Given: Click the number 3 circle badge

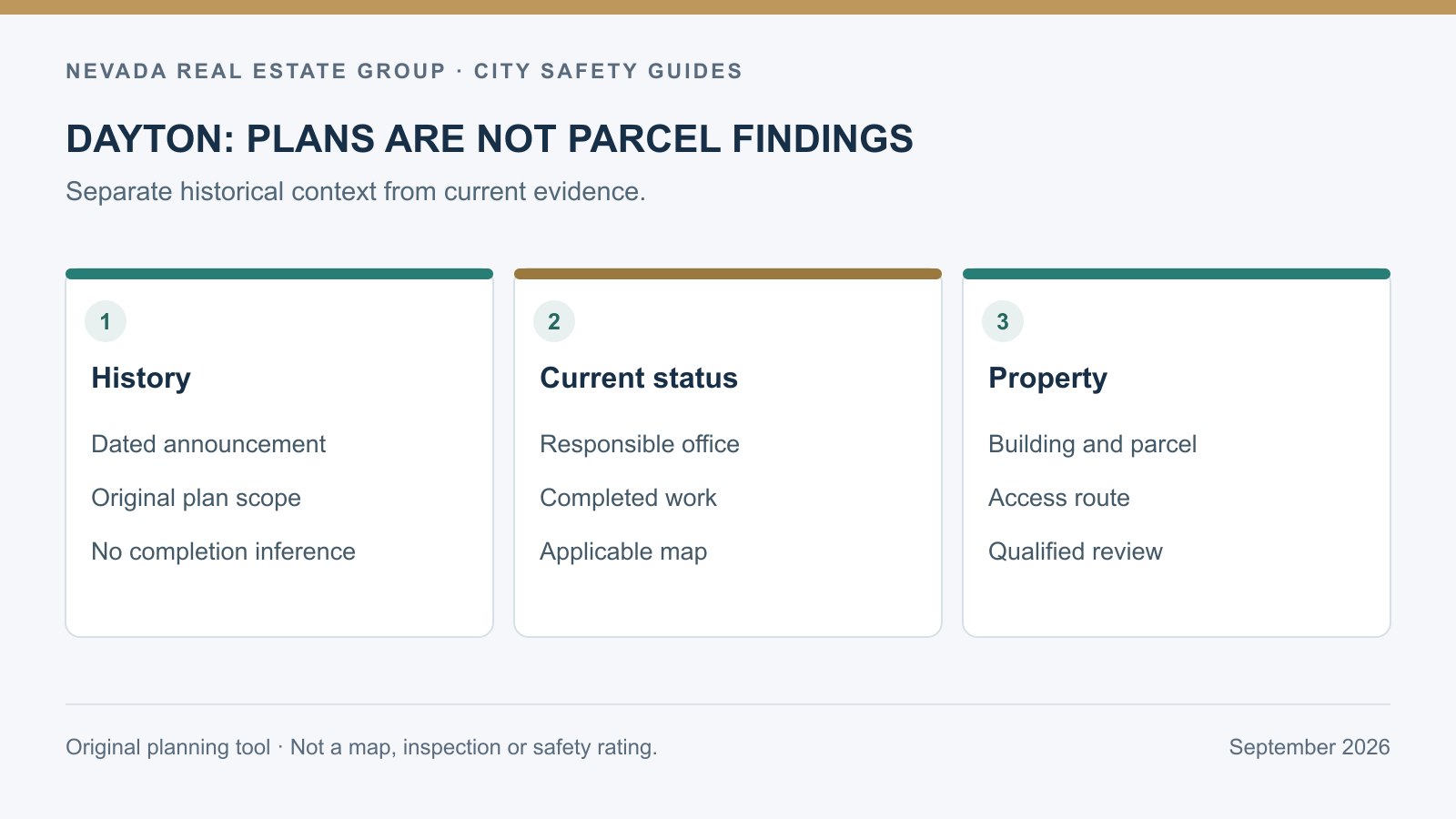Looking at the screenshot, I should tap(1003, 321).
